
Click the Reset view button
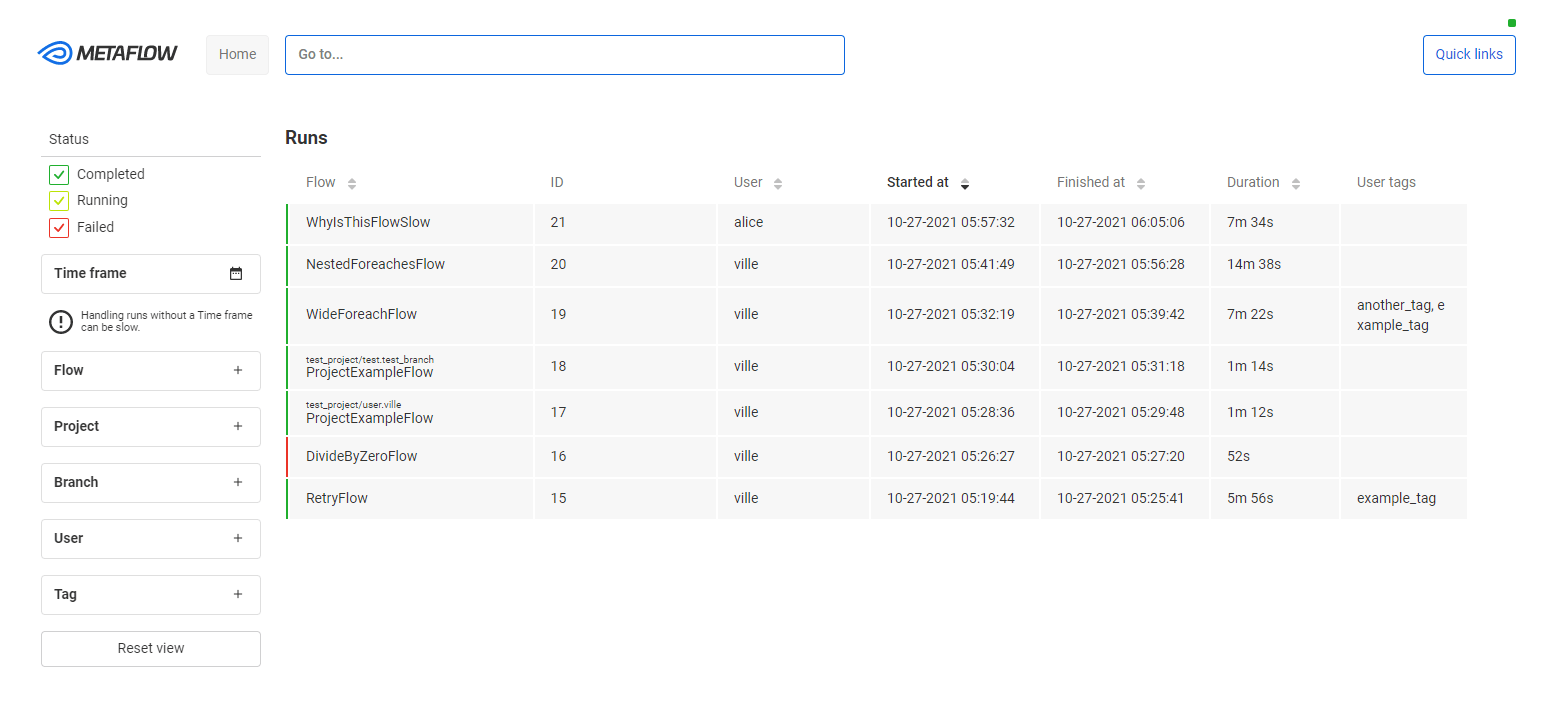coord(150,648)
